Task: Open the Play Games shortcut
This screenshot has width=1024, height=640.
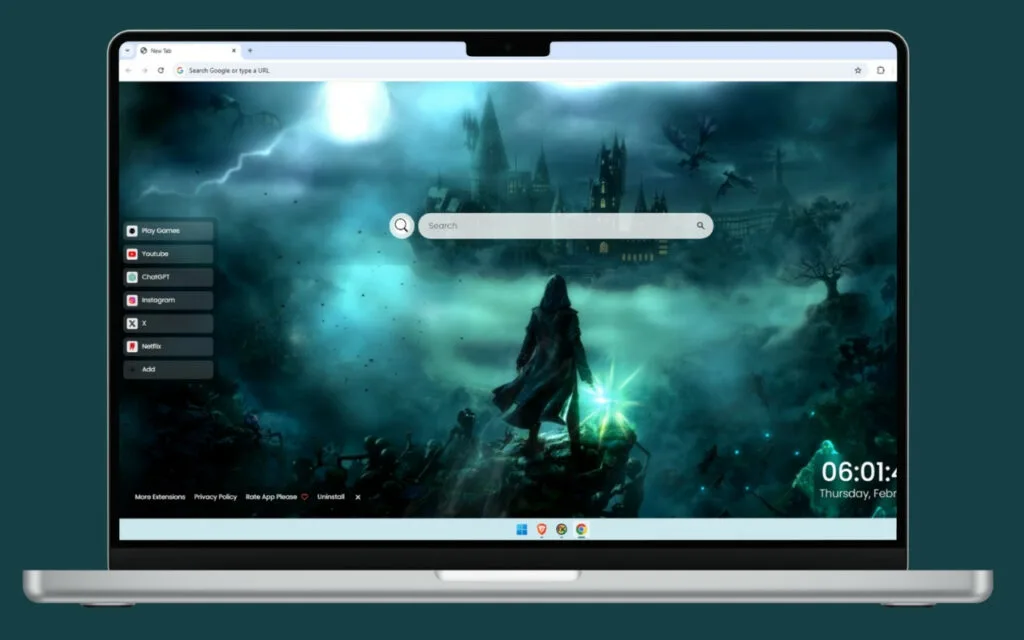Action: click(168, 231)
